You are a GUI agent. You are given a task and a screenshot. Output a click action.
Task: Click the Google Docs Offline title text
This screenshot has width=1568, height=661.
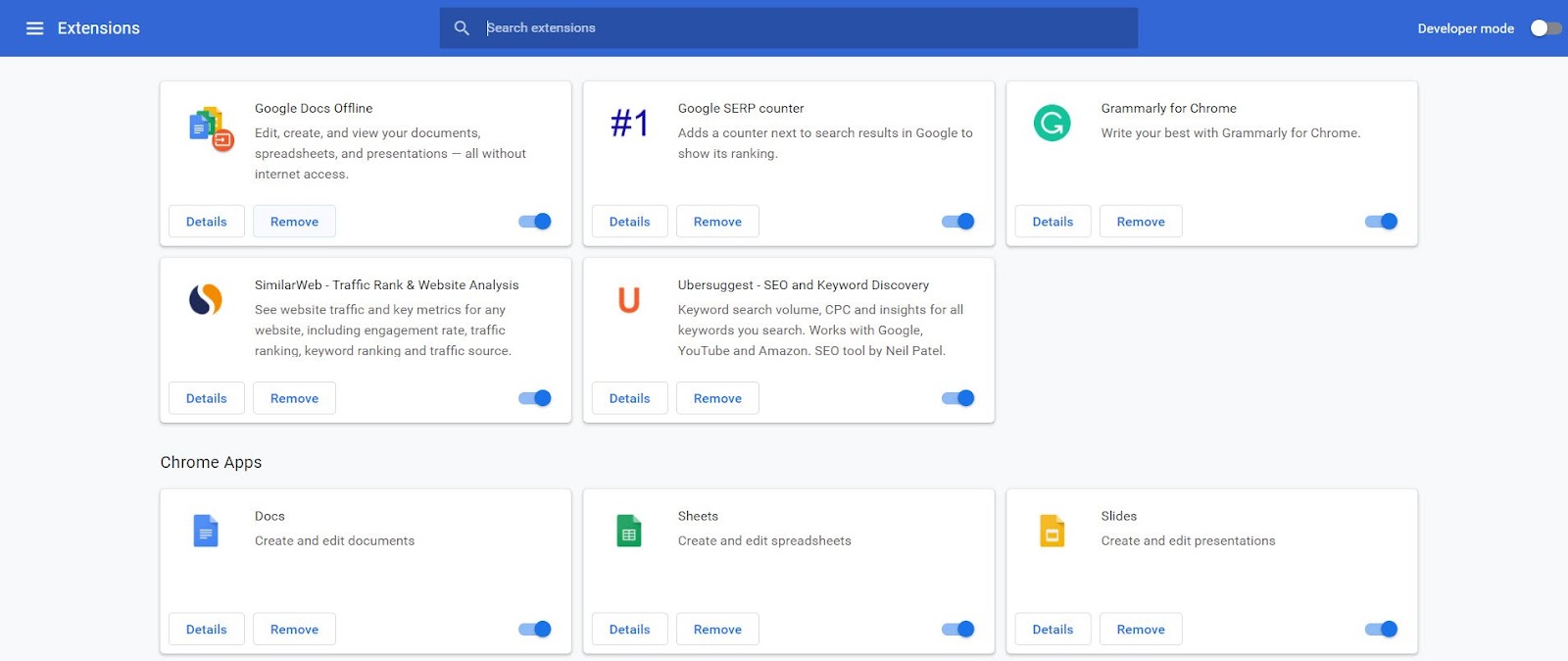pyautogui.click(x=314, y=108)
